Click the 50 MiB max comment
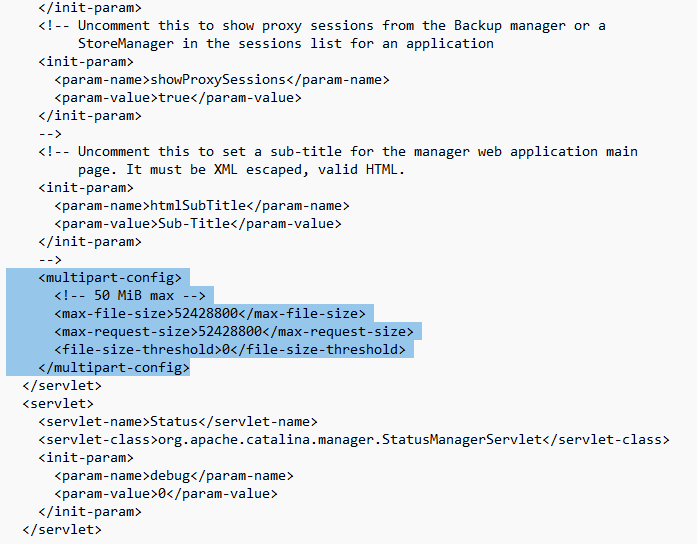697x544 pixels. (130, 296)
